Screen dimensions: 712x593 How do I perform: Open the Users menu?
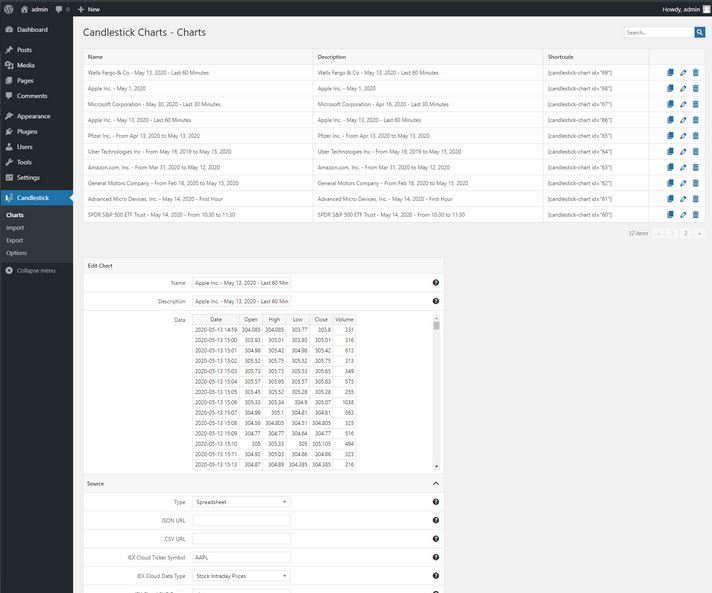[36, 147]
